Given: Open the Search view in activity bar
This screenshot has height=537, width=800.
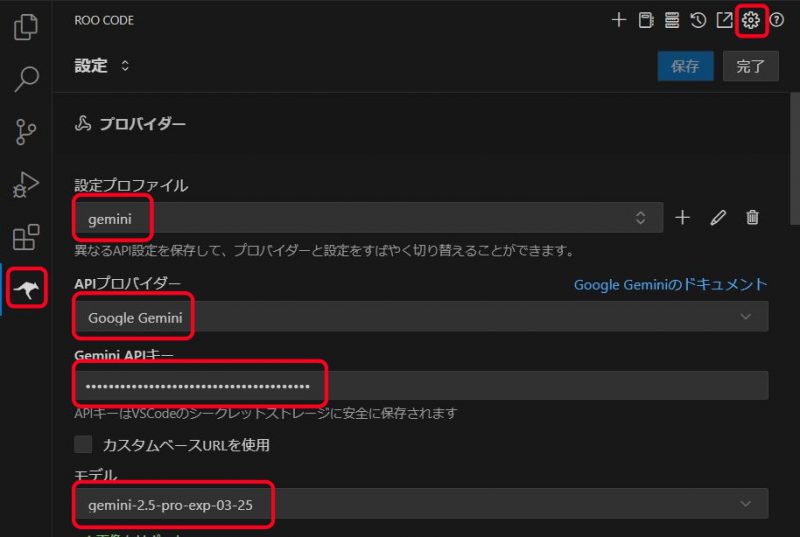Looking at the screenshot, I should click(x=26, y=79).
